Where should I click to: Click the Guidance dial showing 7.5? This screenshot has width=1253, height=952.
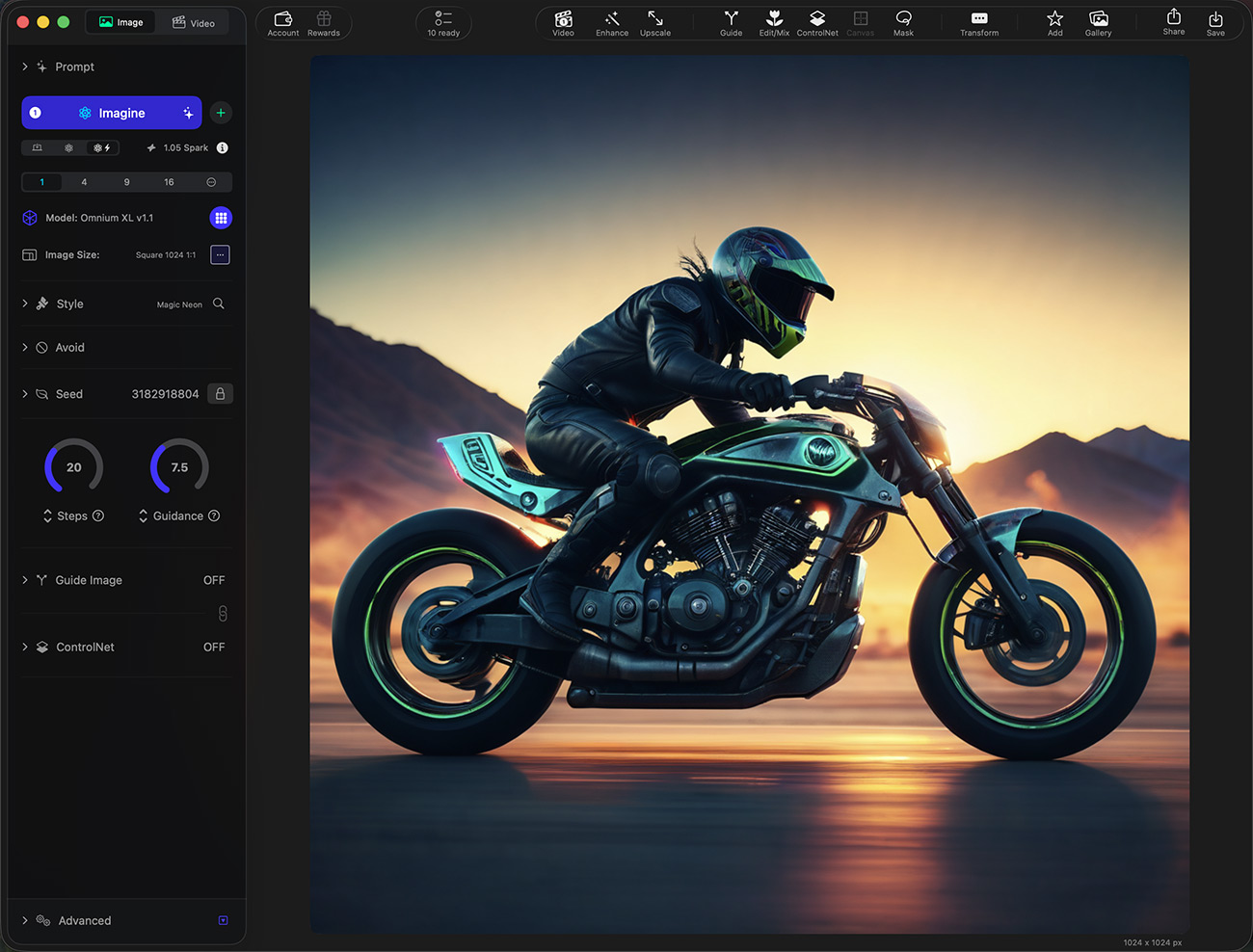tap(179, 467)
